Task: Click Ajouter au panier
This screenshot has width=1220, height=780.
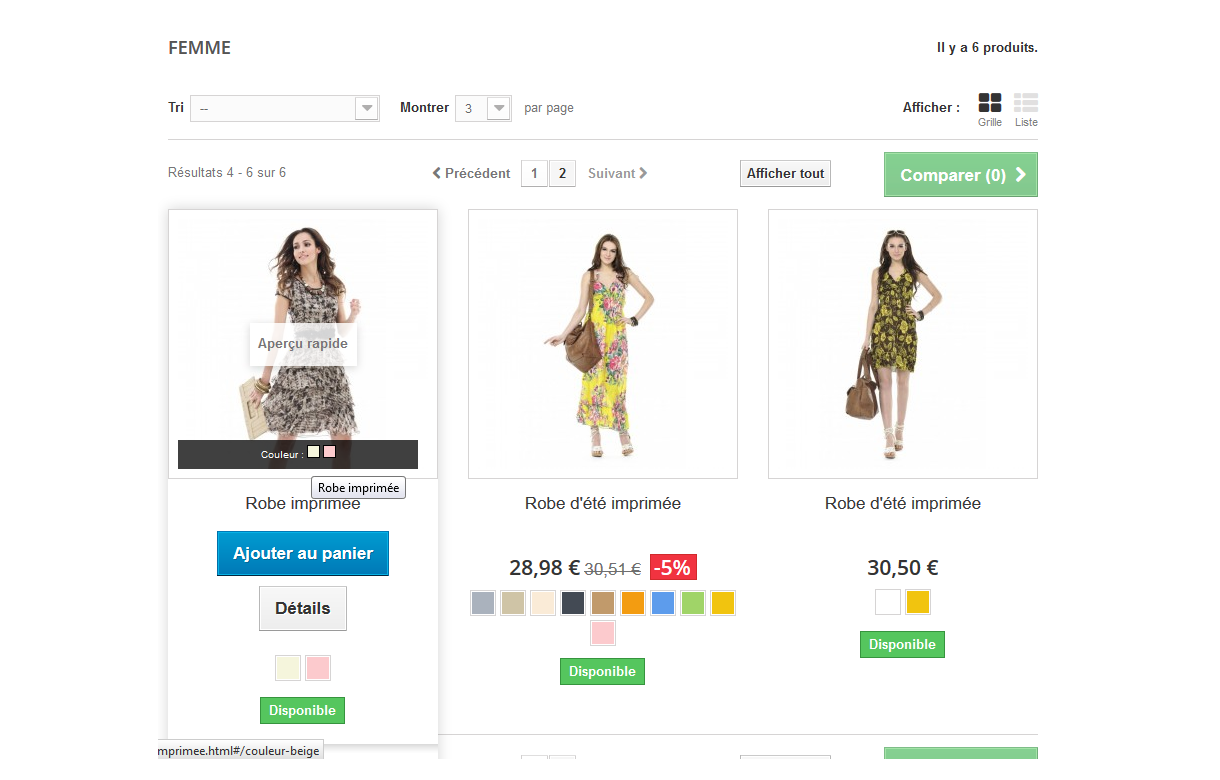Action: coord(303,553)
